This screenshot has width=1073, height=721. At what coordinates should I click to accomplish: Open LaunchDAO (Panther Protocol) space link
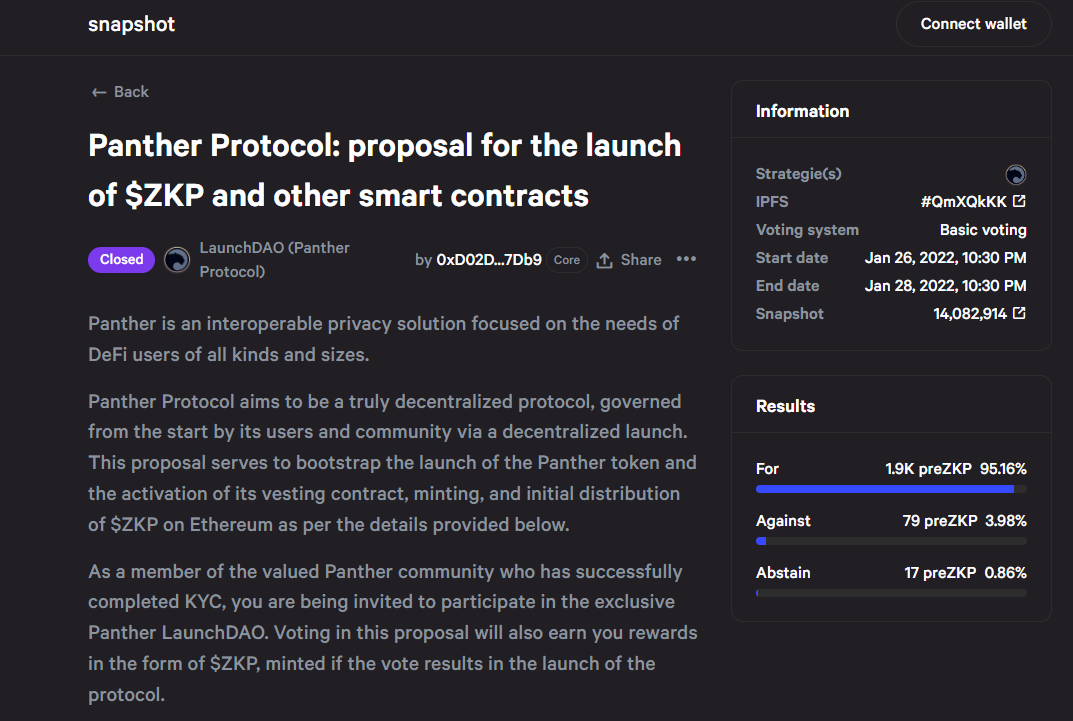[274, 260]
